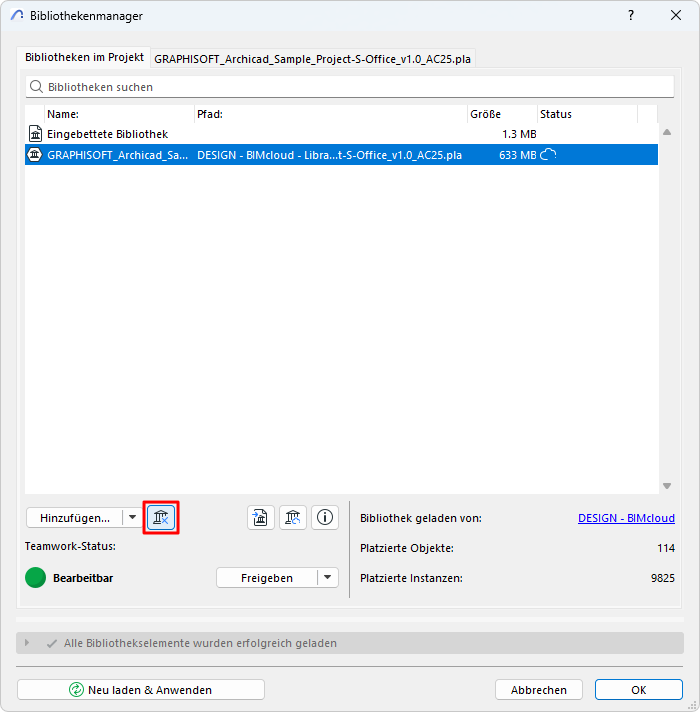This screenshot has width=700, height=712.
Task: Sort by the Name: column header
Action: pyautogui.click(x=119, y=114)
